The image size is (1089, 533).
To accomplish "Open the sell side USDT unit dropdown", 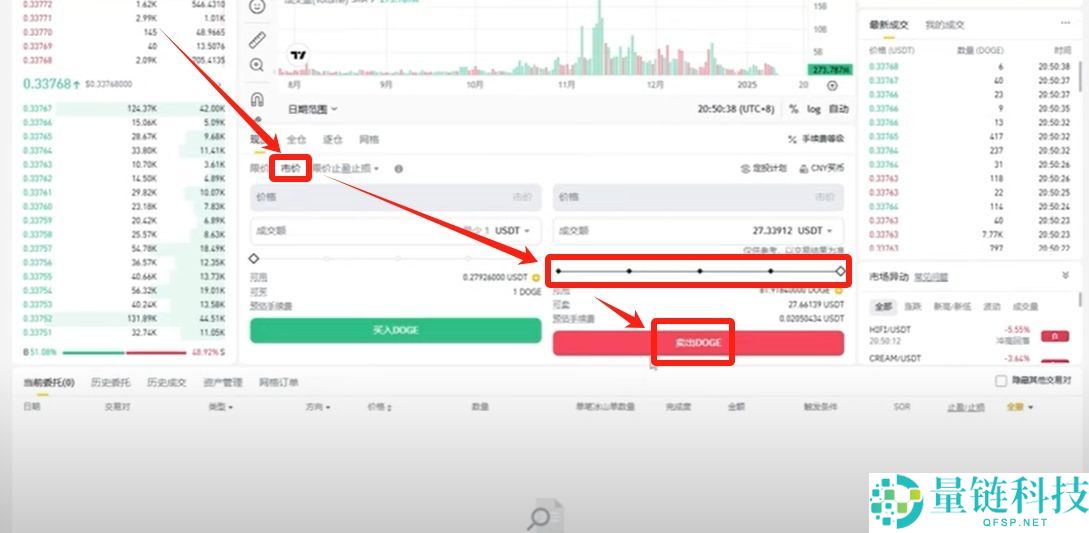I will 815,230.
